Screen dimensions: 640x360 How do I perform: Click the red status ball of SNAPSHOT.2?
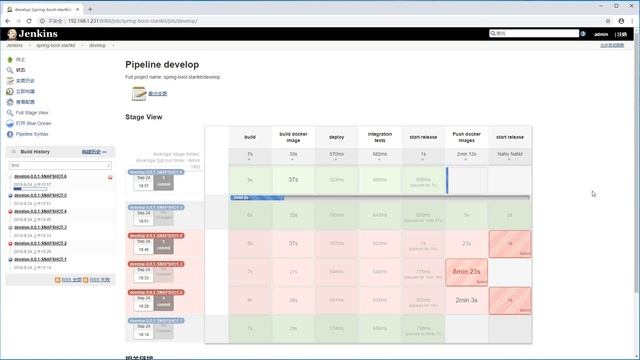[x=10, y=243]
